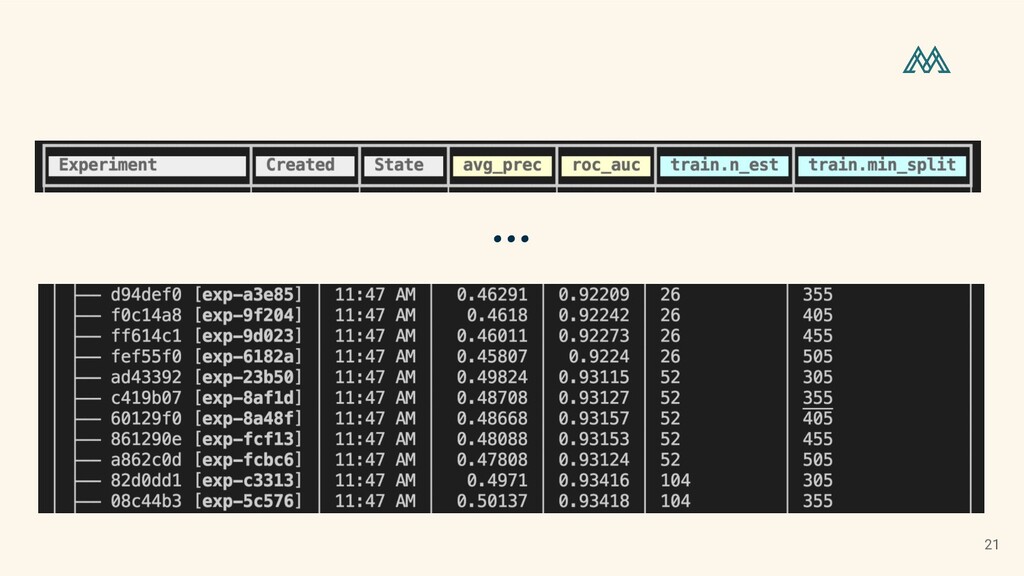Click roc_auc value 0.92242
The width and height of the screenshot is (1024, 576).
pos(594,315)
